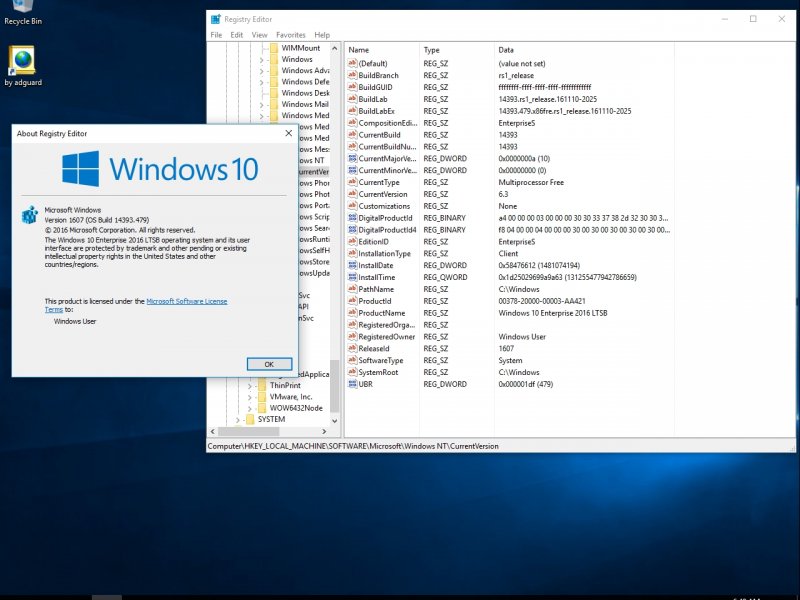Viewport: 800px width, 600px height.
Task: Click the SYSTEM folder icon in tree
Action: (x=250, y=419)
